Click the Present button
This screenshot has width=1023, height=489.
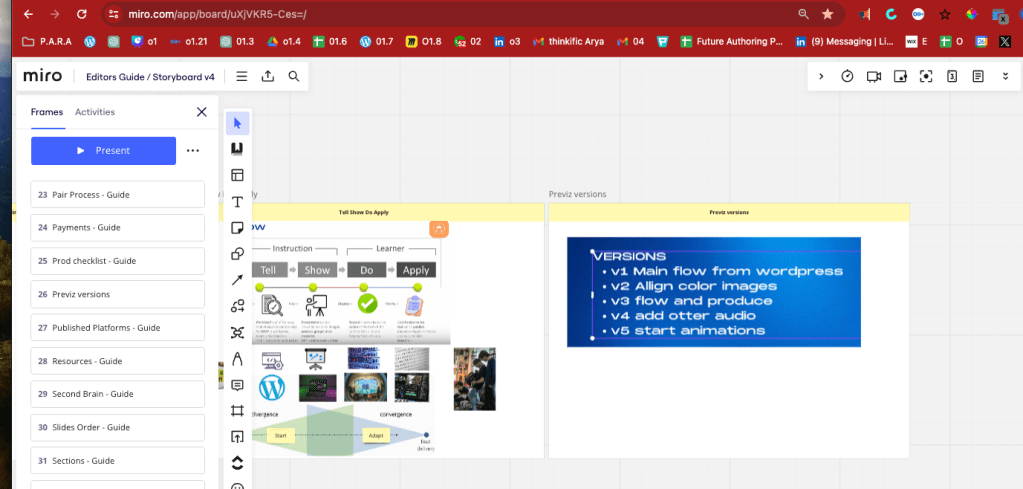103,151
